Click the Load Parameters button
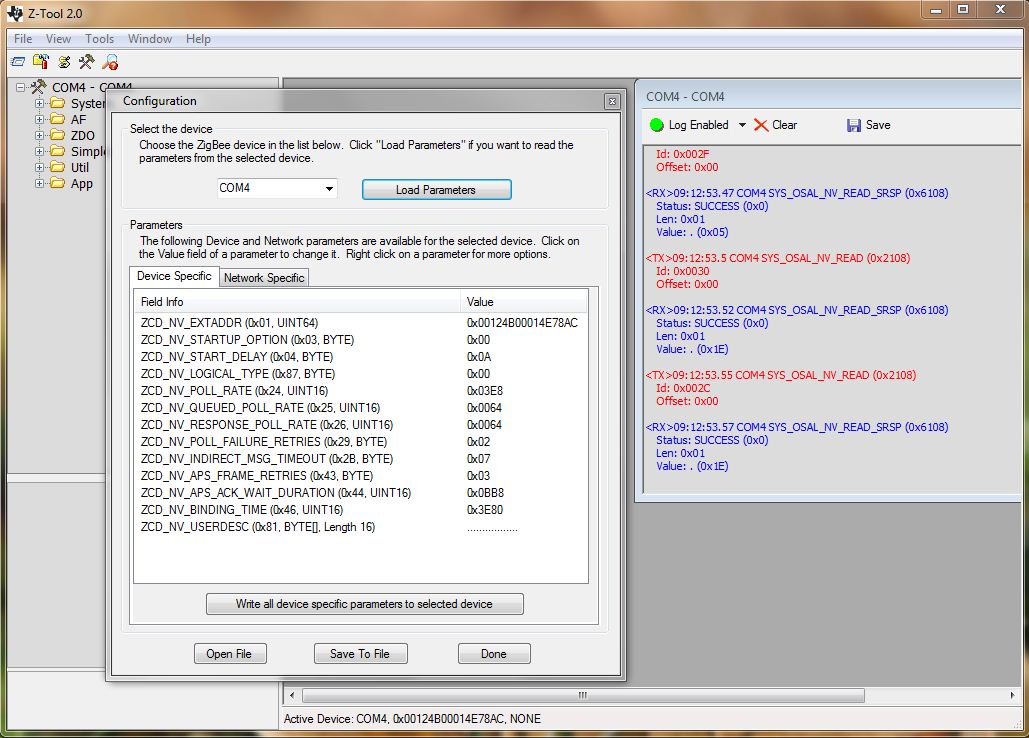1029x738 pixels. 436,190
